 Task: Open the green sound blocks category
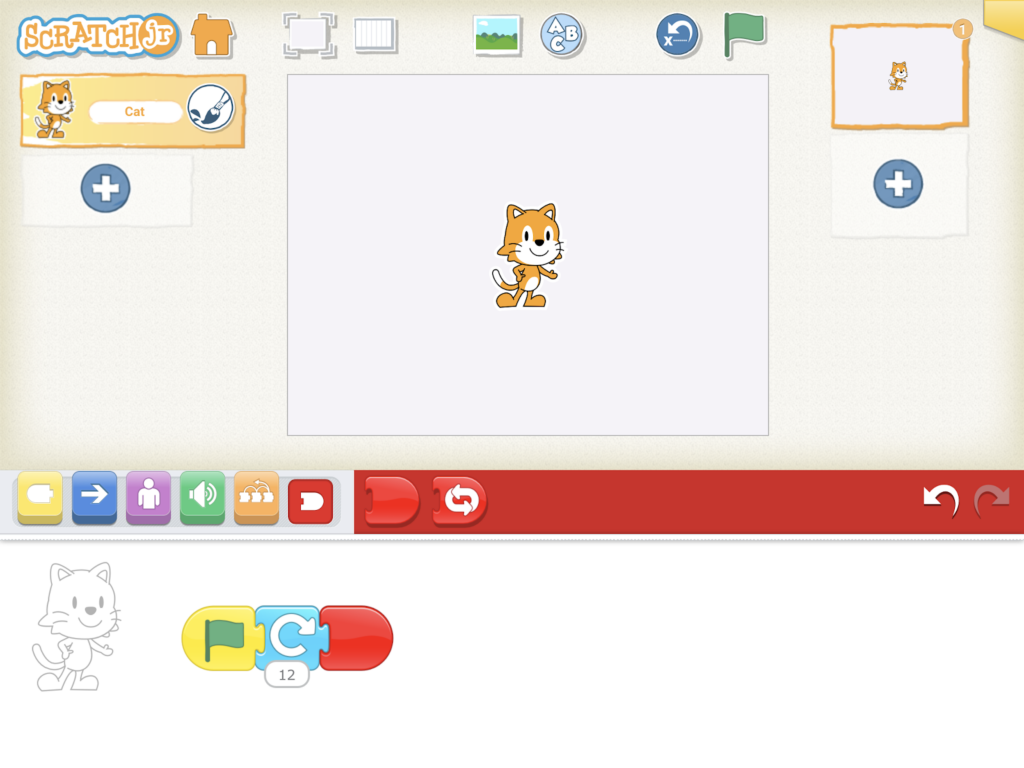point(202,497)
